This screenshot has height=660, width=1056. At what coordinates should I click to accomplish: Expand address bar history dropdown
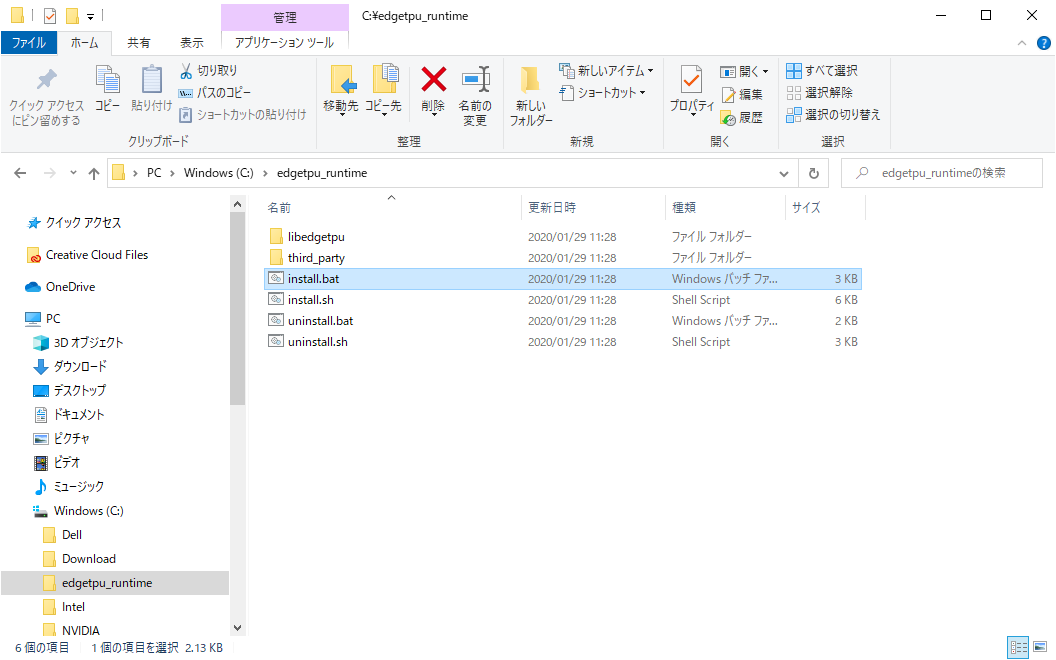(x=784, y=174)
